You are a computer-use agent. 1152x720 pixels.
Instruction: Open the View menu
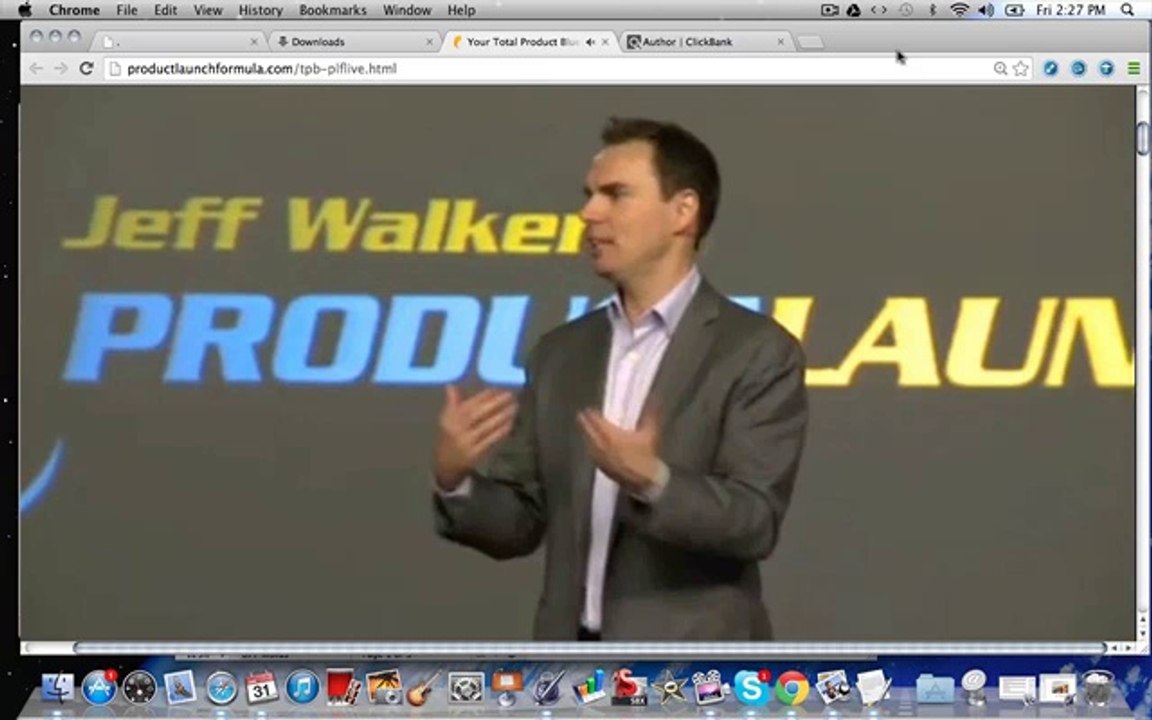[208, 10]
